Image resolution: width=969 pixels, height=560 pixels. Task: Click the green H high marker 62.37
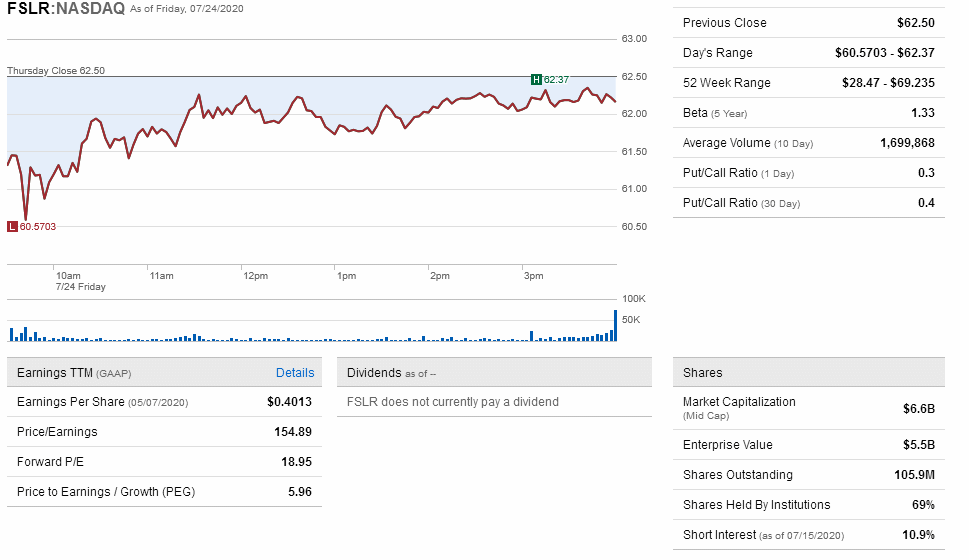(x=550, y=79)
